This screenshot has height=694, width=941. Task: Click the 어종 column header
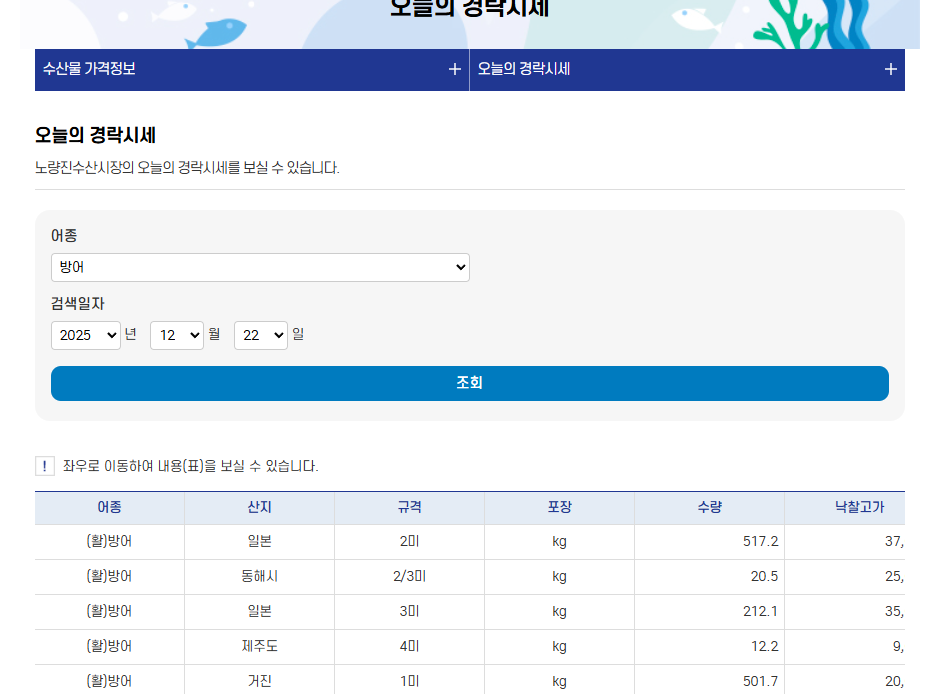[x=109, y=508]
